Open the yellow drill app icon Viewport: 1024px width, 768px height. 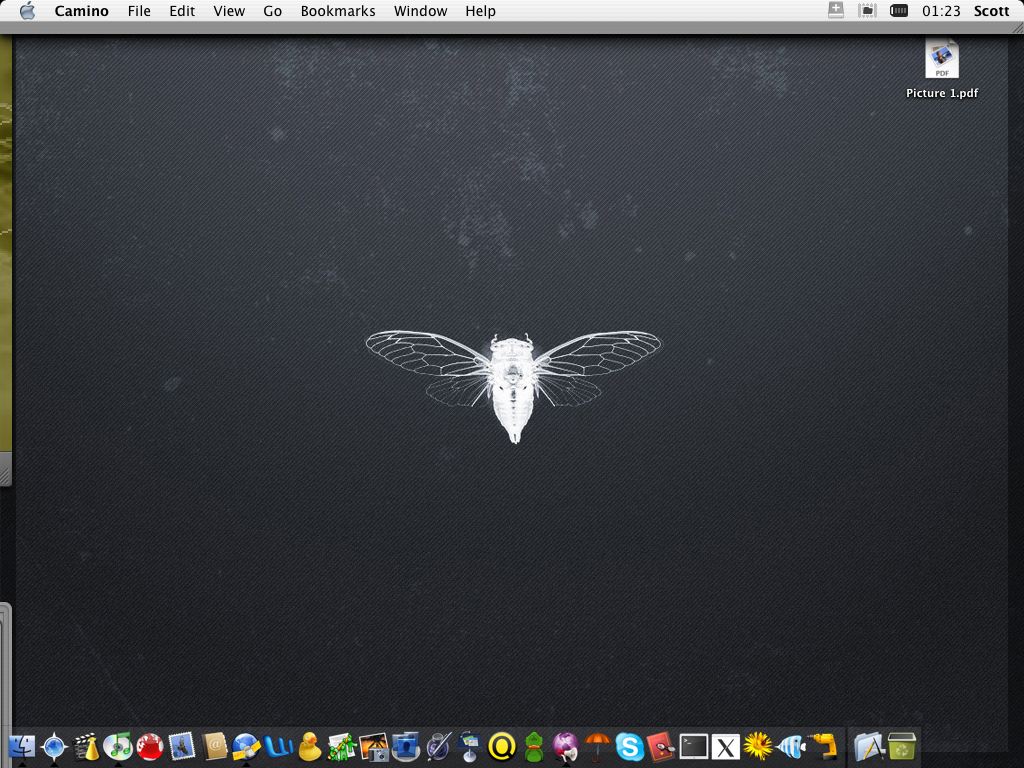(x=822, y=746)
